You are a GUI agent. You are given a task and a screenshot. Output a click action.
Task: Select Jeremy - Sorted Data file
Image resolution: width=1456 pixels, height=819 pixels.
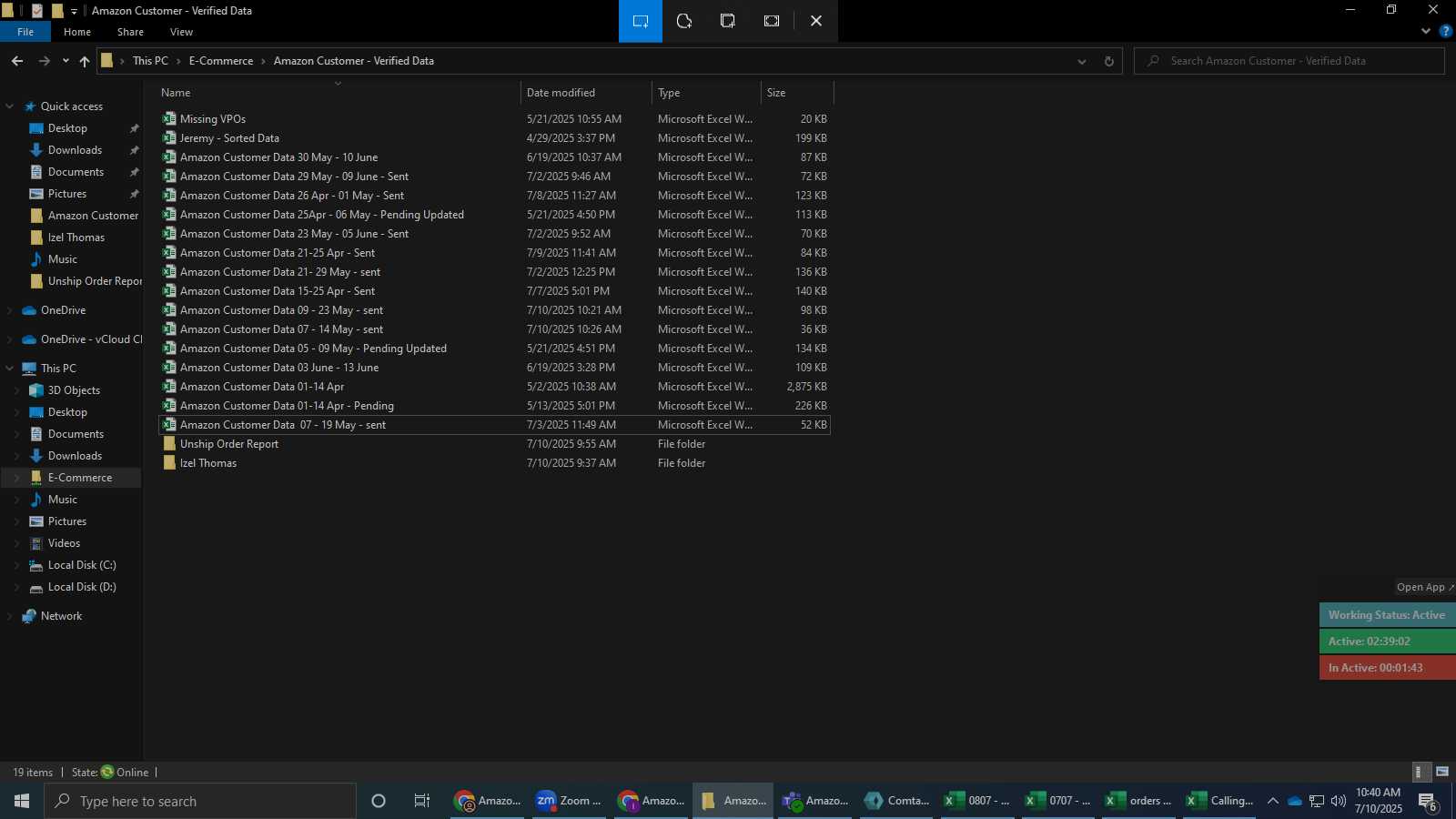pyautogui.click(x=229, y=138)
